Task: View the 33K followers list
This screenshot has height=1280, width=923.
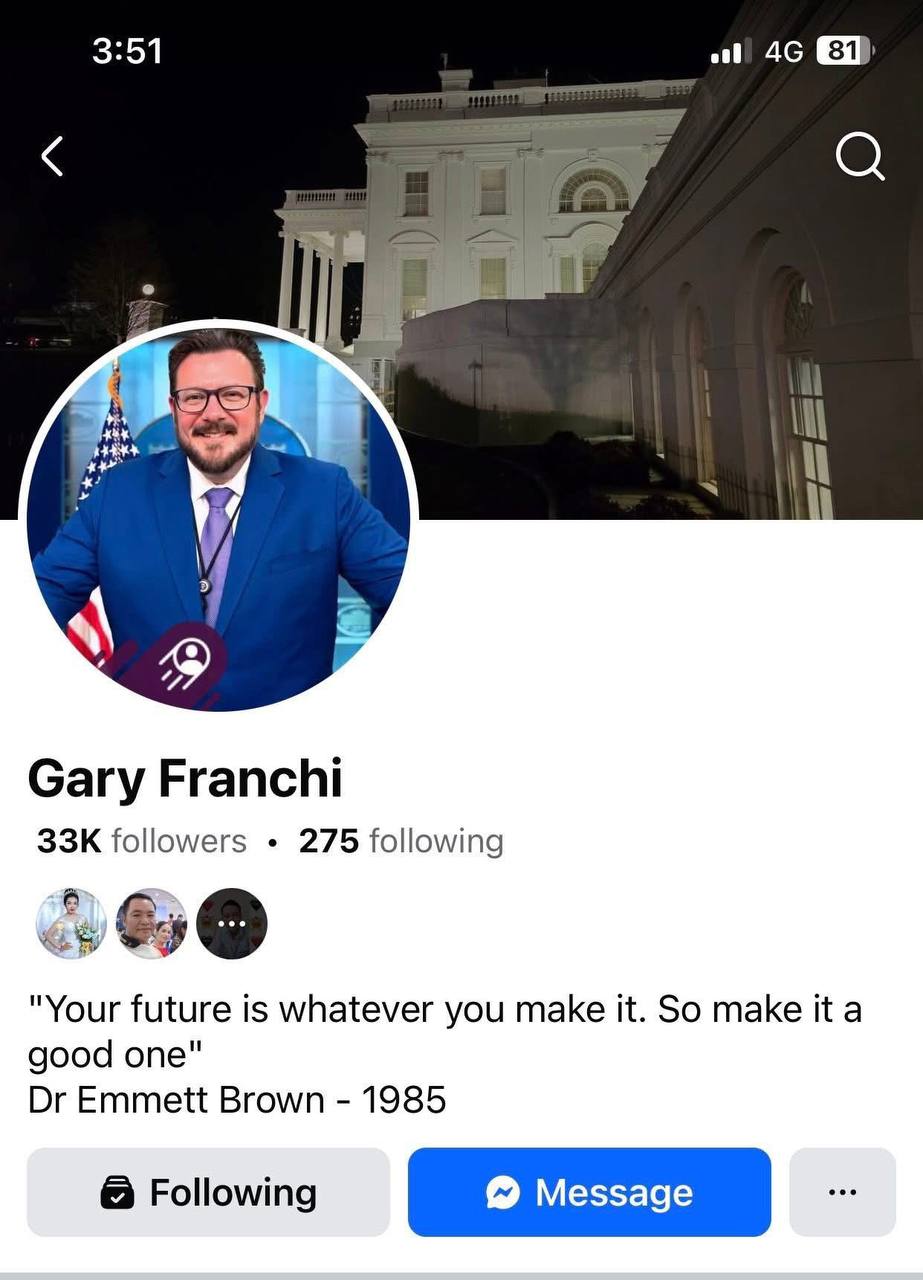Action: (x=141, y=841)
